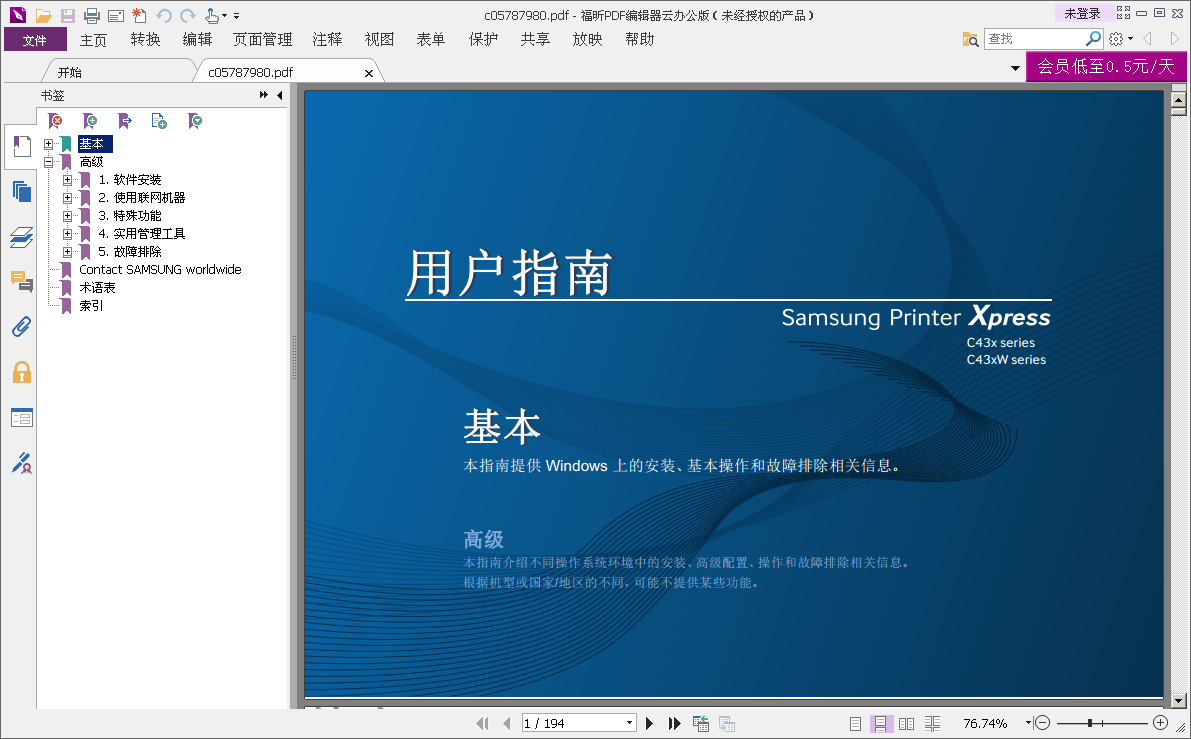The image size is (1191, 739).
Task: Delete the selected bookmark icon
Action: click(55, 121)
